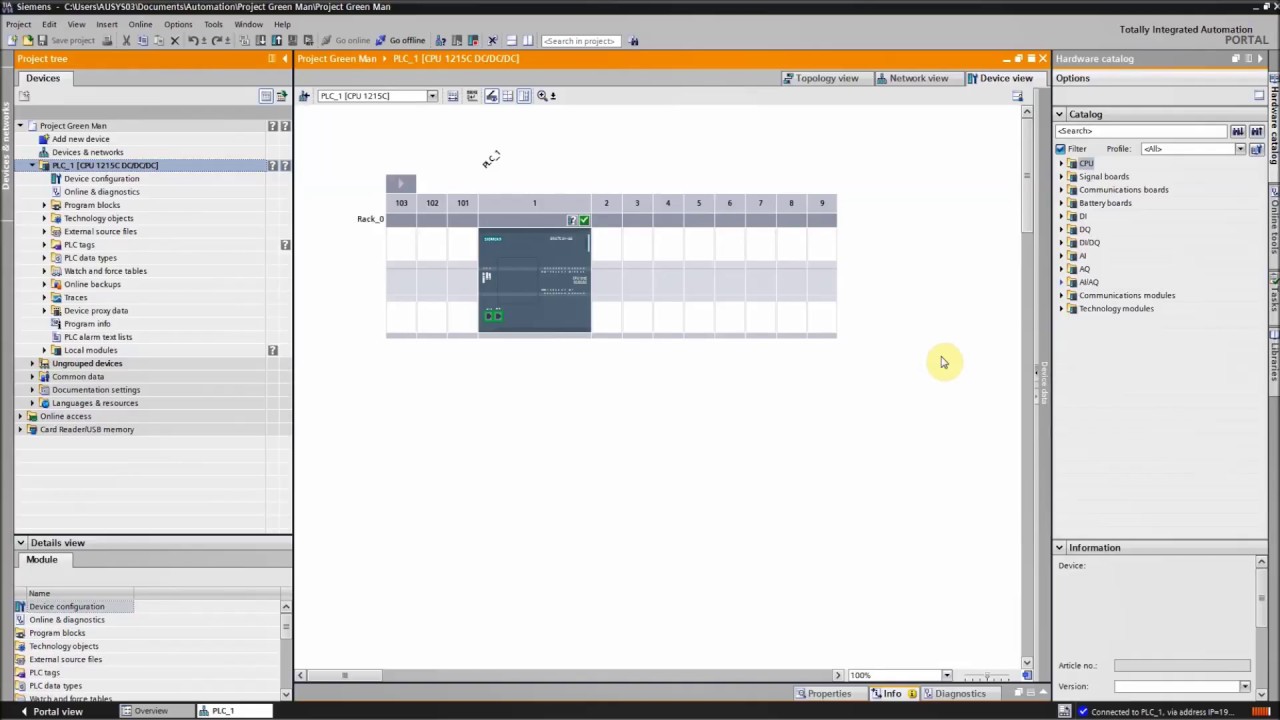Collapse the Information section

(x=1060, y=548)
